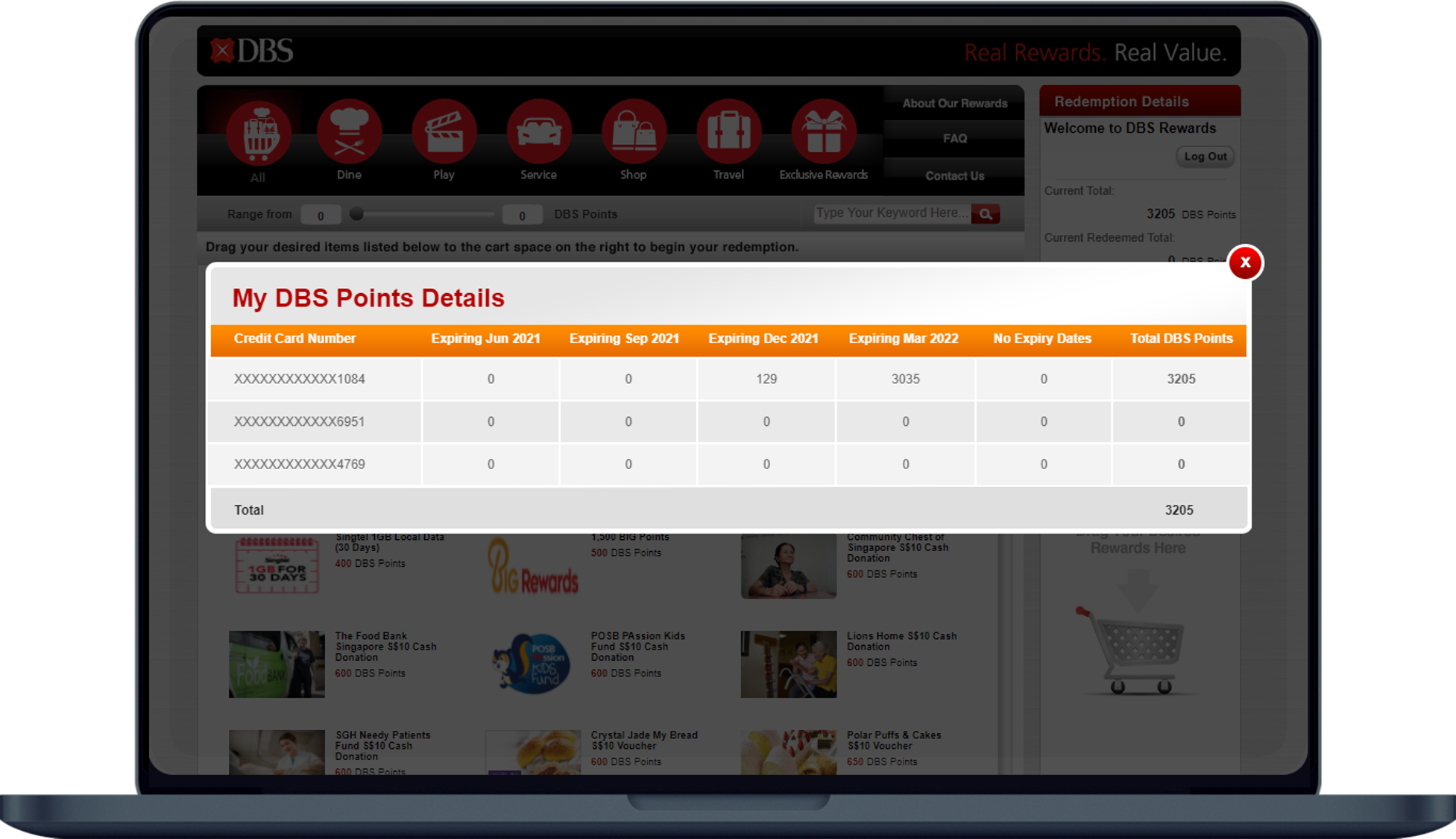The width and height of the screenshot is (1456, 839).
Task: Open The Food Bank Singapore S$10 Cash Donation
Action: click(385, 647)
